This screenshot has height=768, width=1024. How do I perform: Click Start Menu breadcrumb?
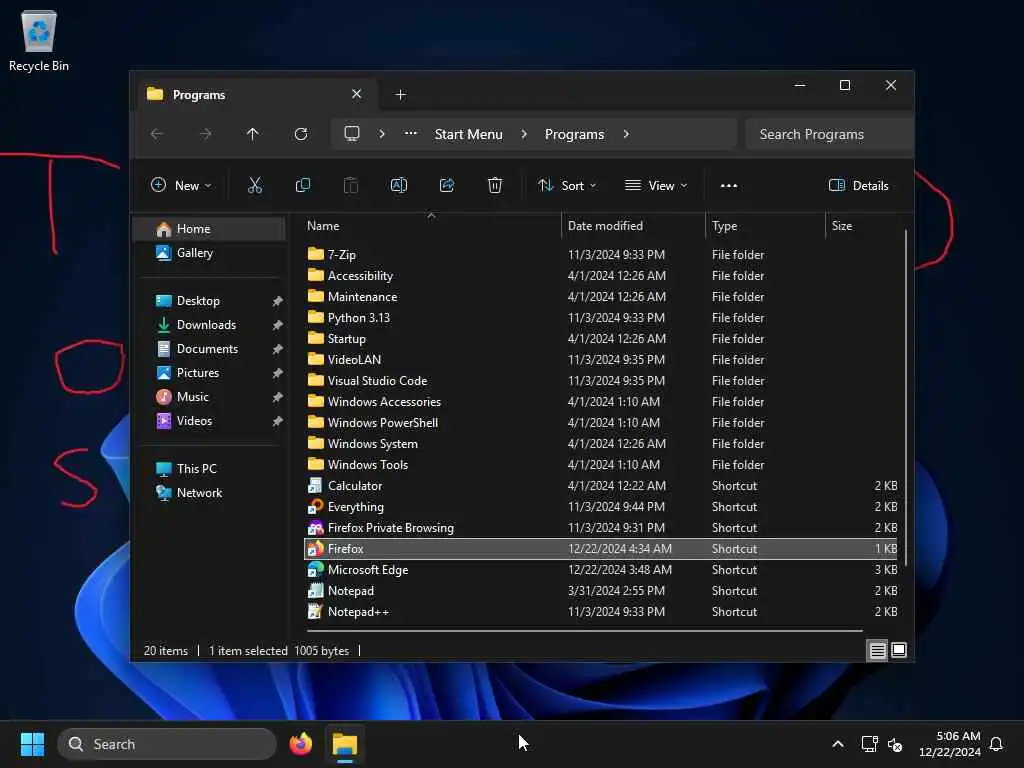coord(468,134)
